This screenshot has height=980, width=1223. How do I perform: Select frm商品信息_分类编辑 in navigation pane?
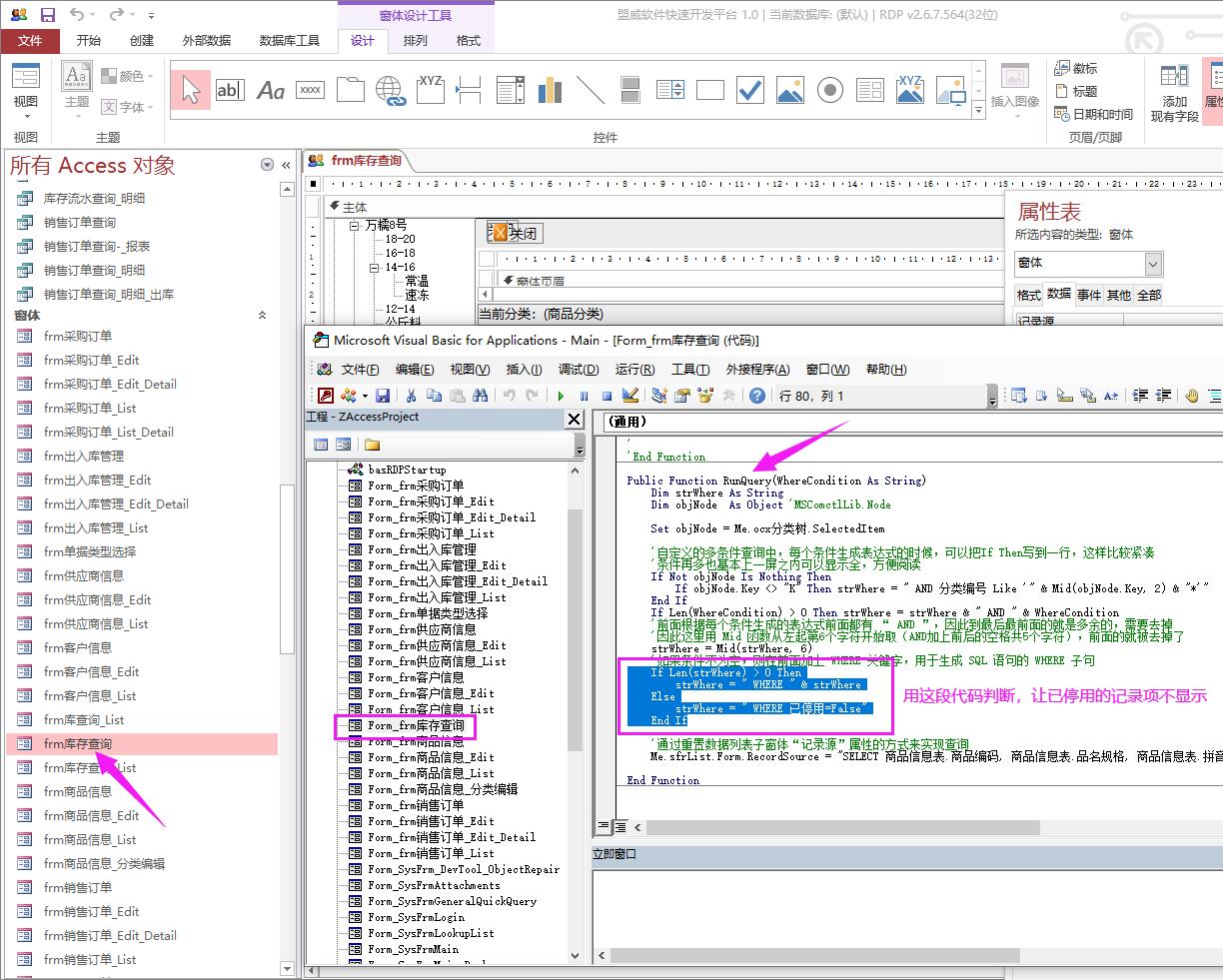(x=104, y=863)
